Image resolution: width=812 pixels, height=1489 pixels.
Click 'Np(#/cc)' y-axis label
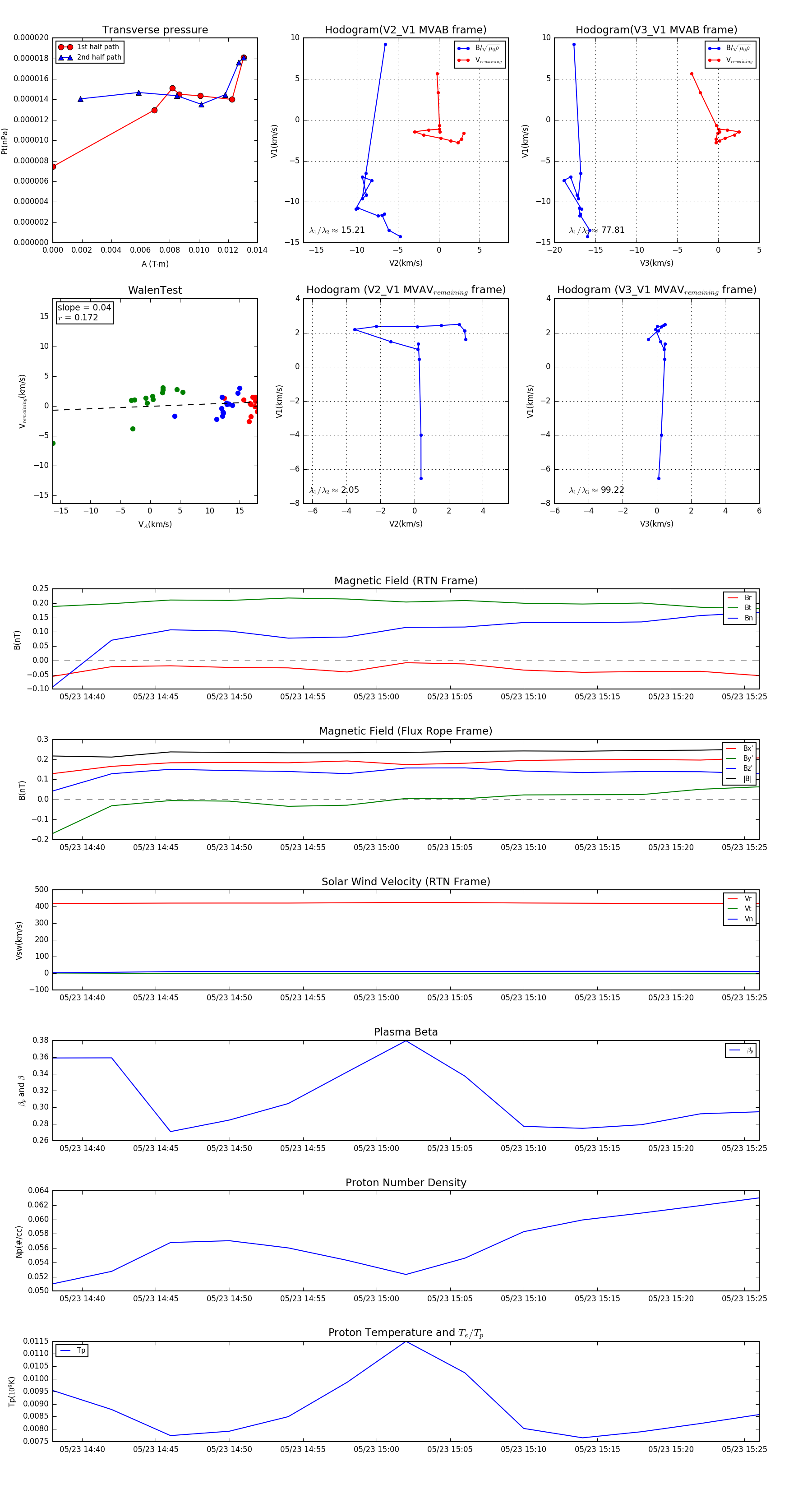(19, 1242)
